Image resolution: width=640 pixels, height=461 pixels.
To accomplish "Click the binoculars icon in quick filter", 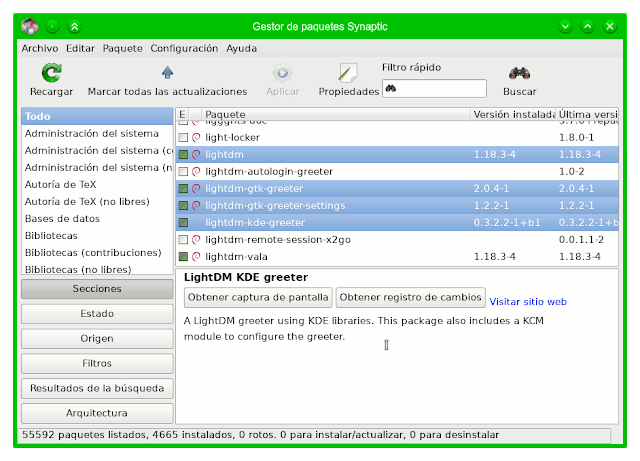I will point(391,88).
